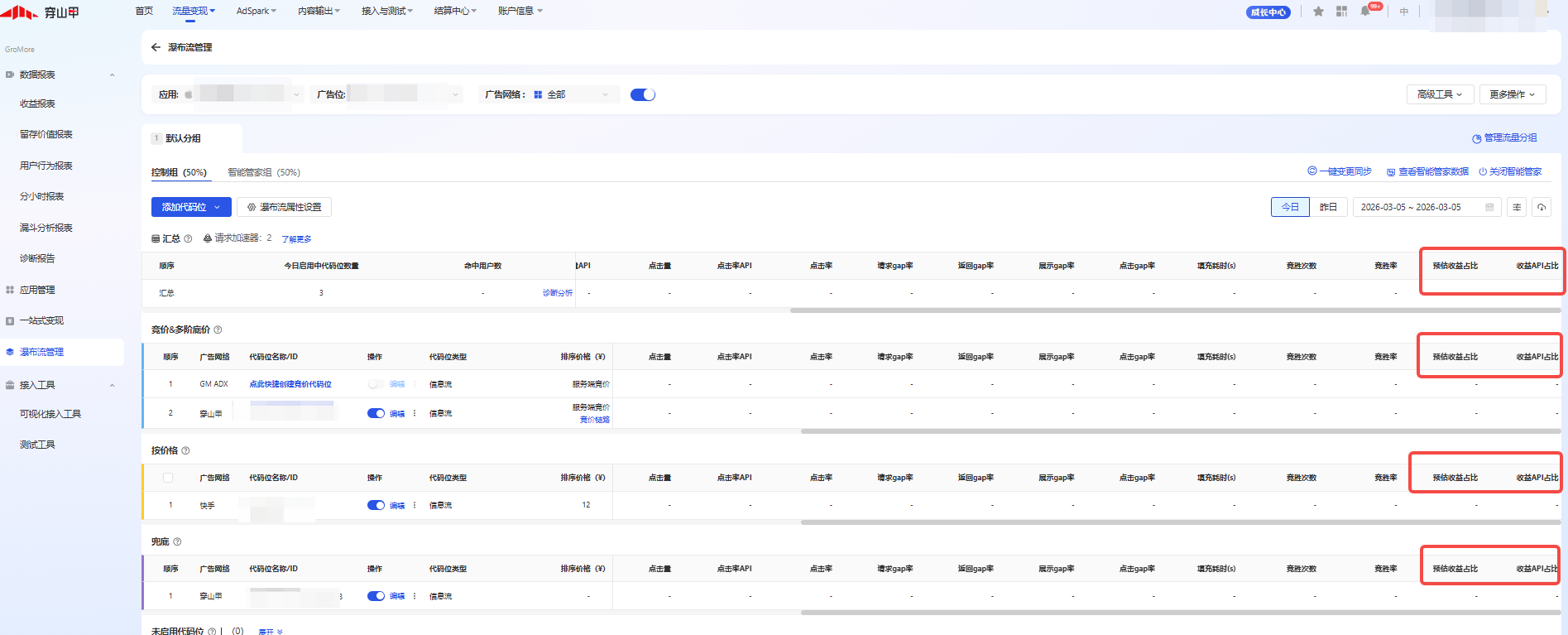Viewport: 1568px width, 635px height.
Task: Click the calendar icon in date range field
Action: click(x=1489, y=207)
